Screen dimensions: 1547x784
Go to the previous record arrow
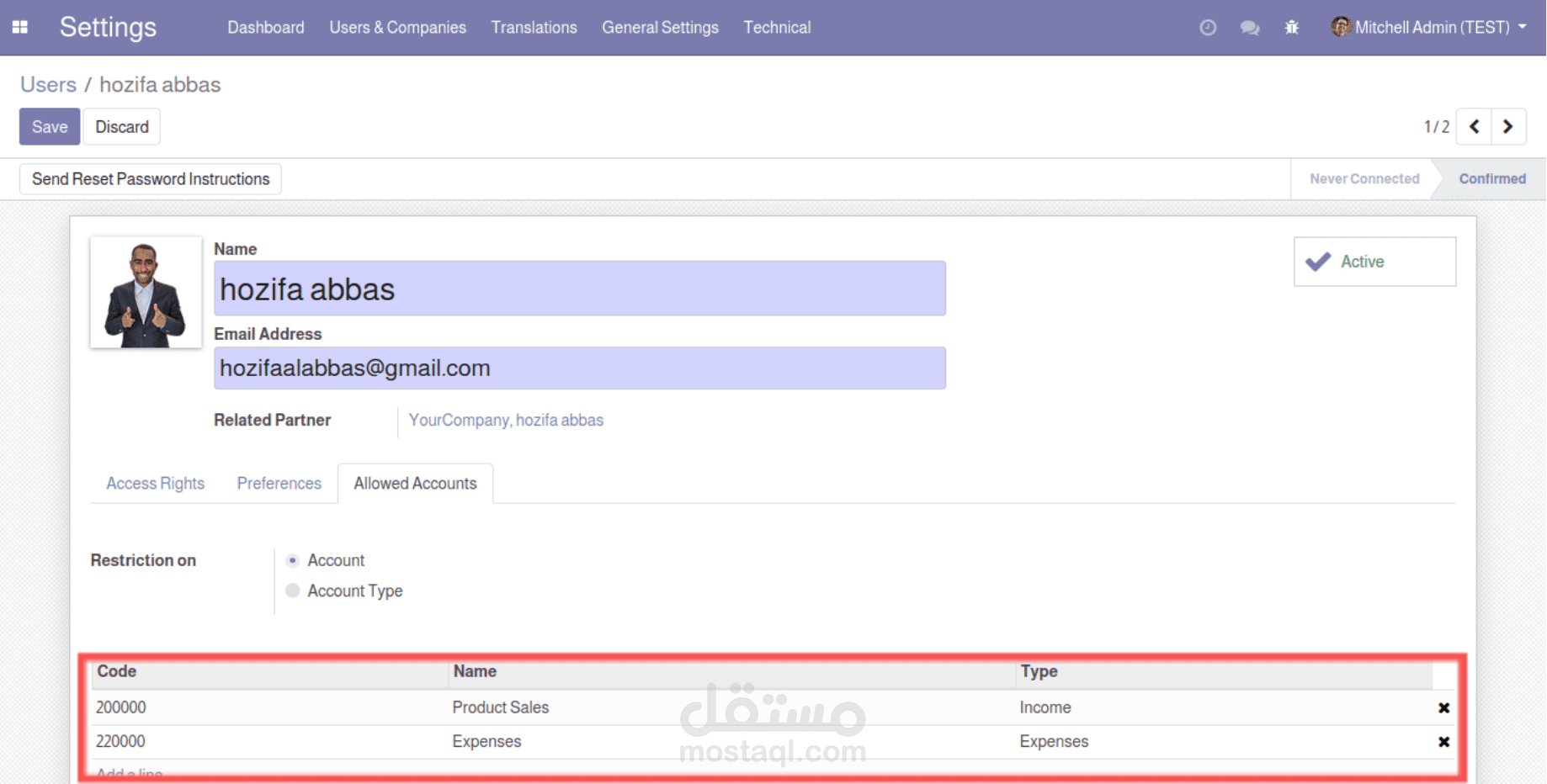[1474, 127]
